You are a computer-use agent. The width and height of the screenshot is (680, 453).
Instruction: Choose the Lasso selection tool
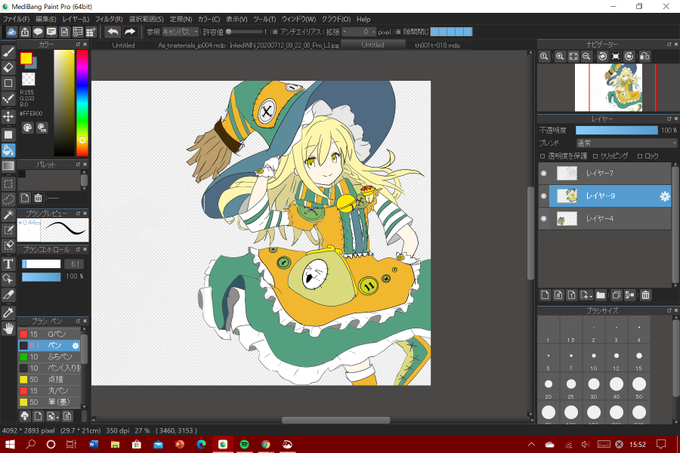pos(8,199)
